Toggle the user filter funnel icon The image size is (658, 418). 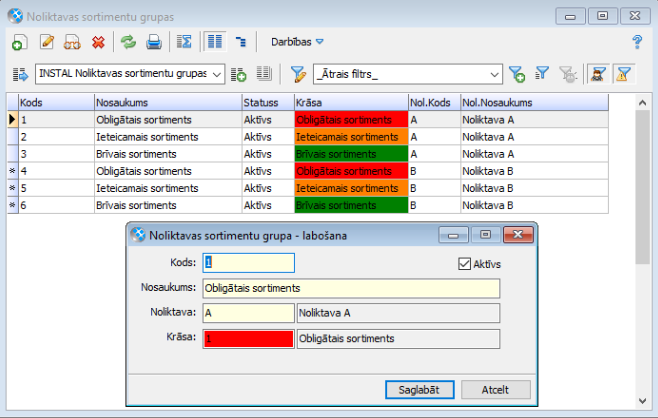tap(598, 74)
